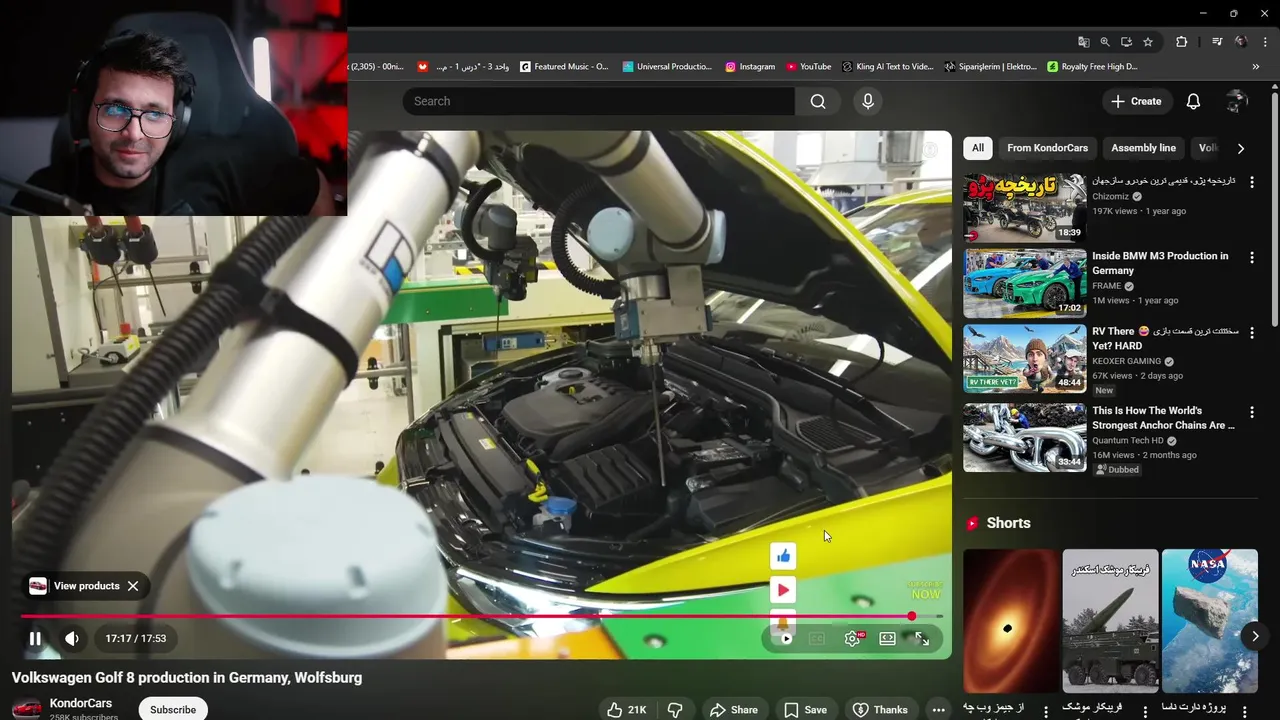
Task: Open media controls music-note icon
Action: 1217,42
